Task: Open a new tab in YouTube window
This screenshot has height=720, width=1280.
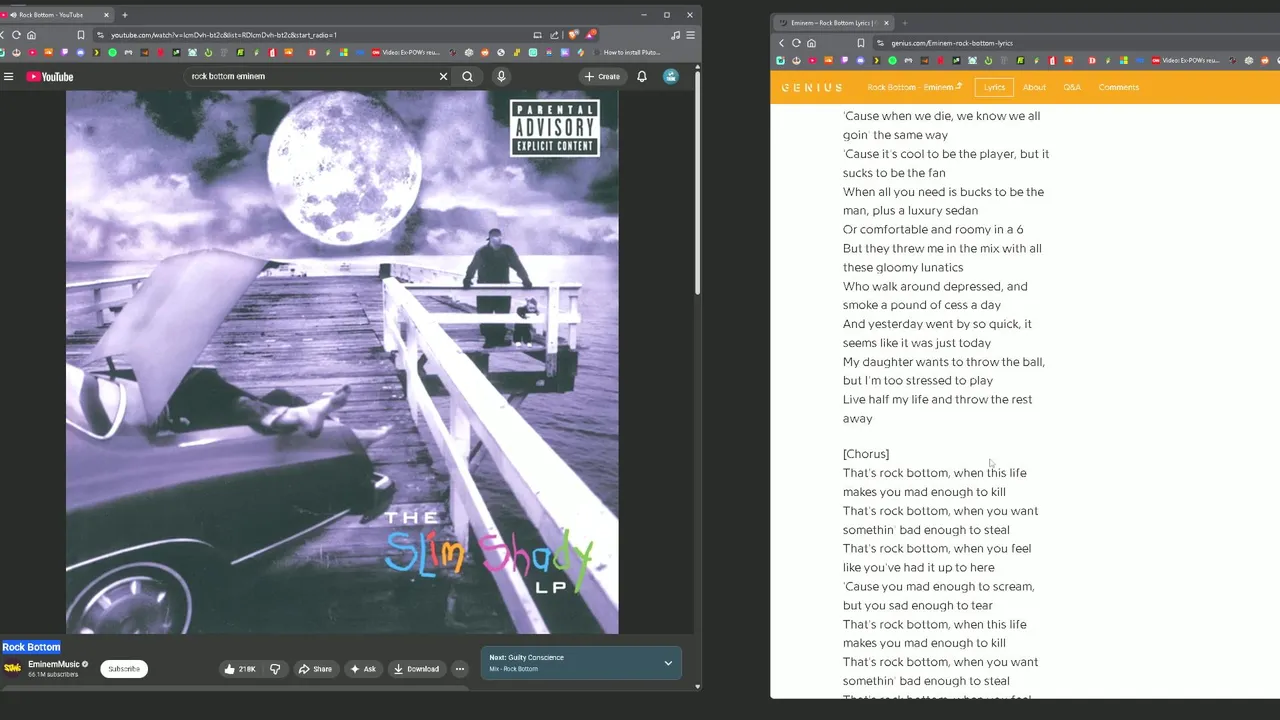Action: coord(125,15)
